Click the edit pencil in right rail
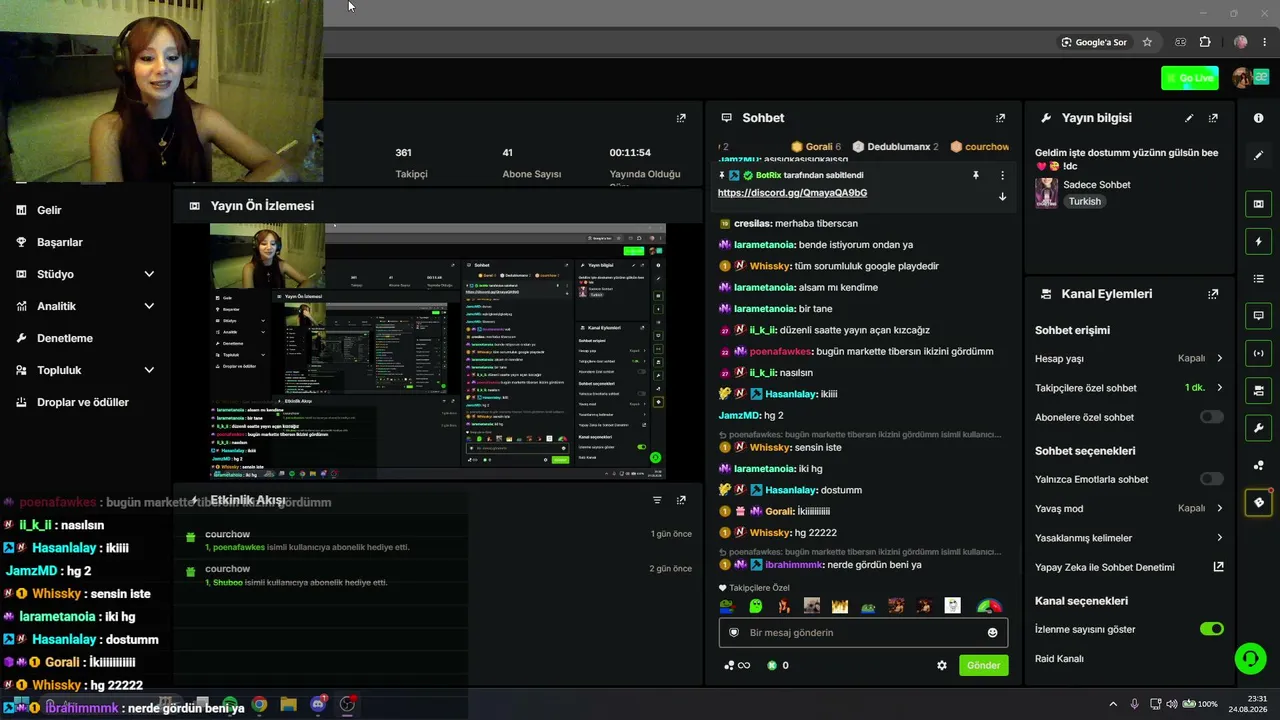1280x720 pixels. [x=1258, y=155]
